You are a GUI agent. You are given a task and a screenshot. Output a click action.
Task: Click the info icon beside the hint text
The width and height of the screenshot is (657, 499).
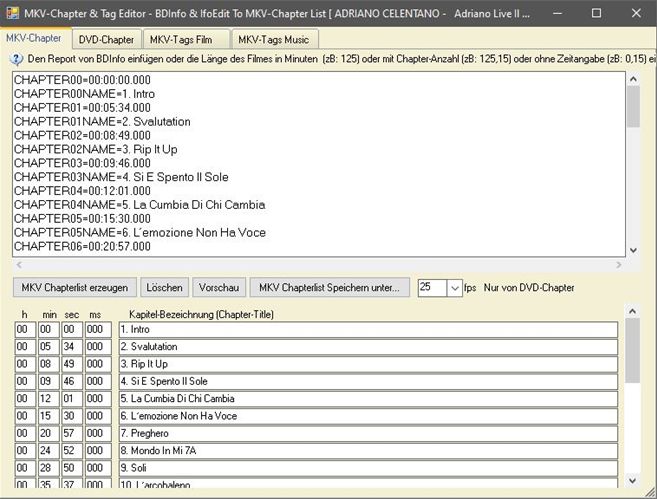16,59
